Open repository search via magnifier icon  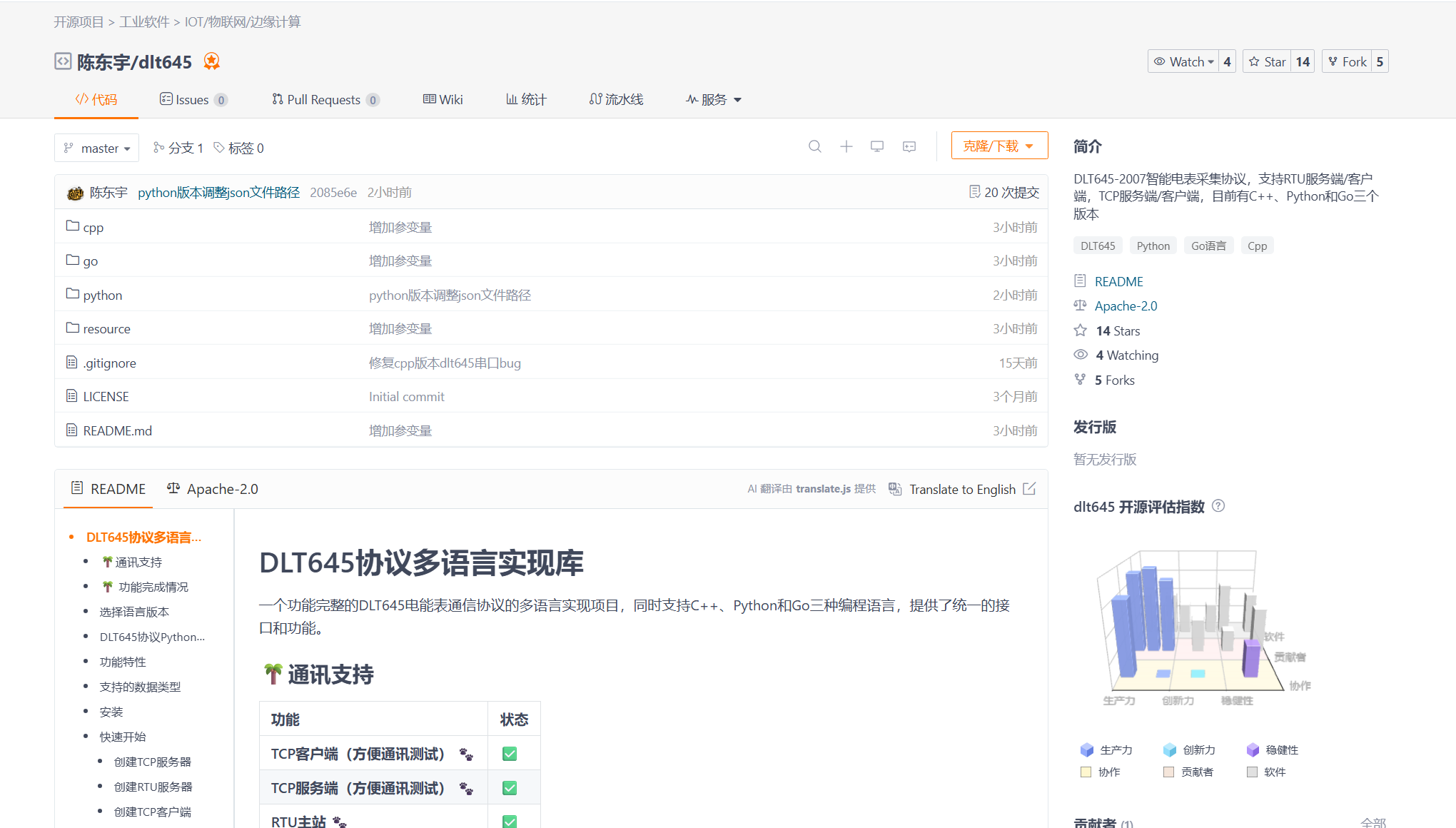[x=815, y=146]
